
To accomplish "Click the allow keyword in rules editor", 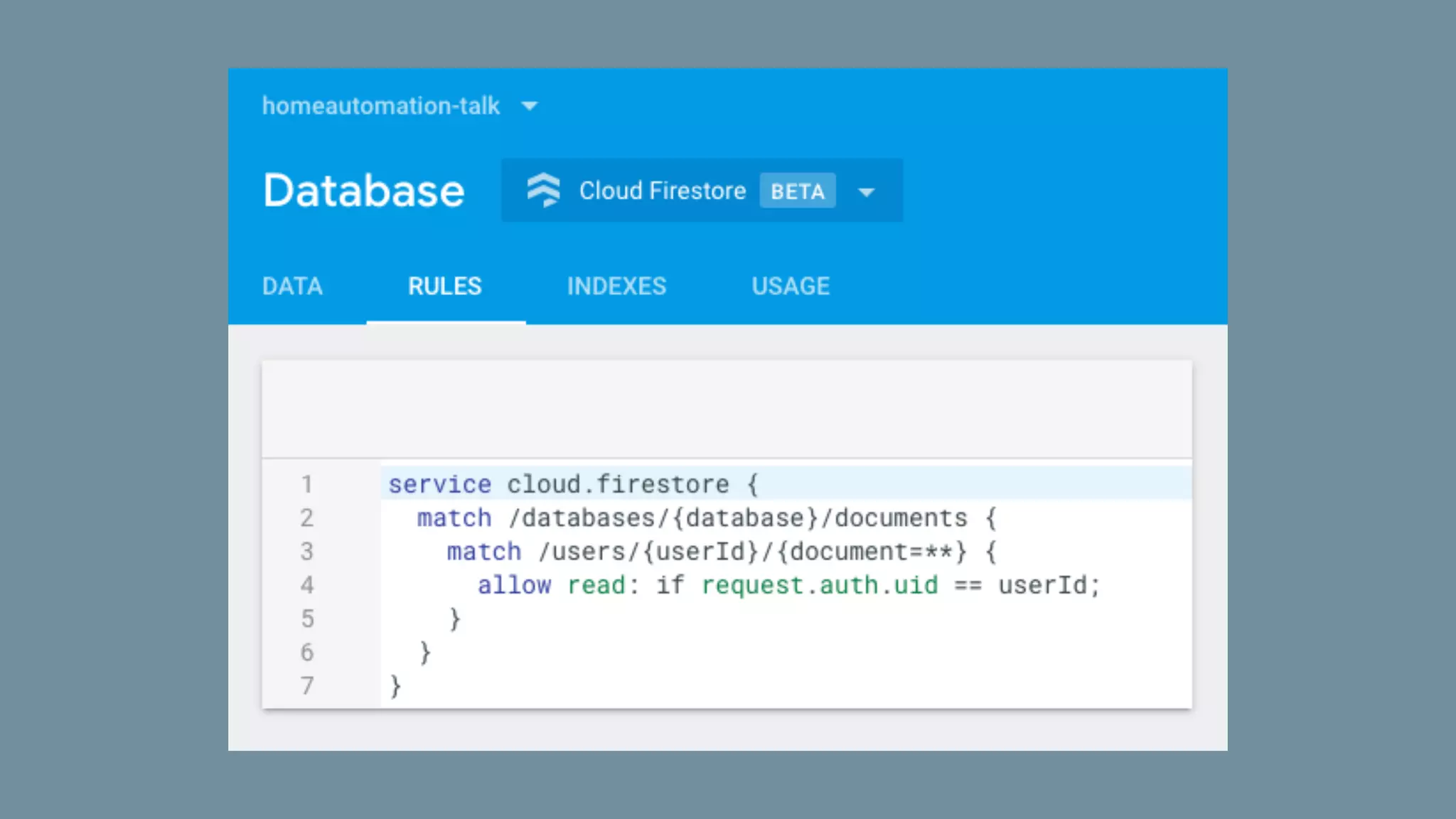I will (x=514, y=585).
